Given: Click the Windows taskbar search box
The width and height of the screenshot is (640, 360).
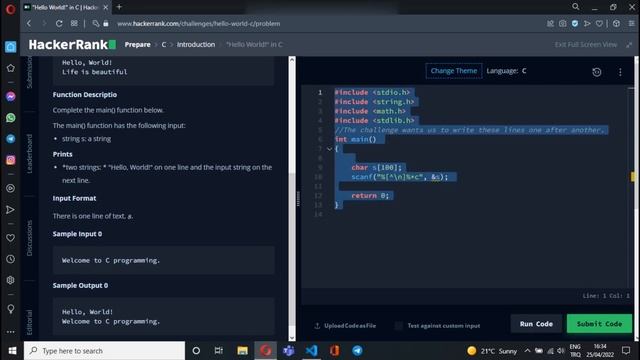Looking at the screenshot, I should click(104, 351).
